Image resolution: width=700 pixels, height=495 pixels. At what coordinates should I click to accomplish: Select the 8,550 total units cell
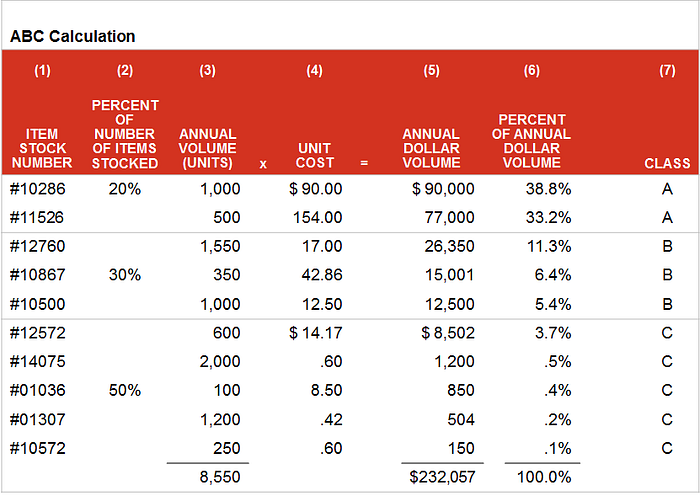click(x=220, y=477)
